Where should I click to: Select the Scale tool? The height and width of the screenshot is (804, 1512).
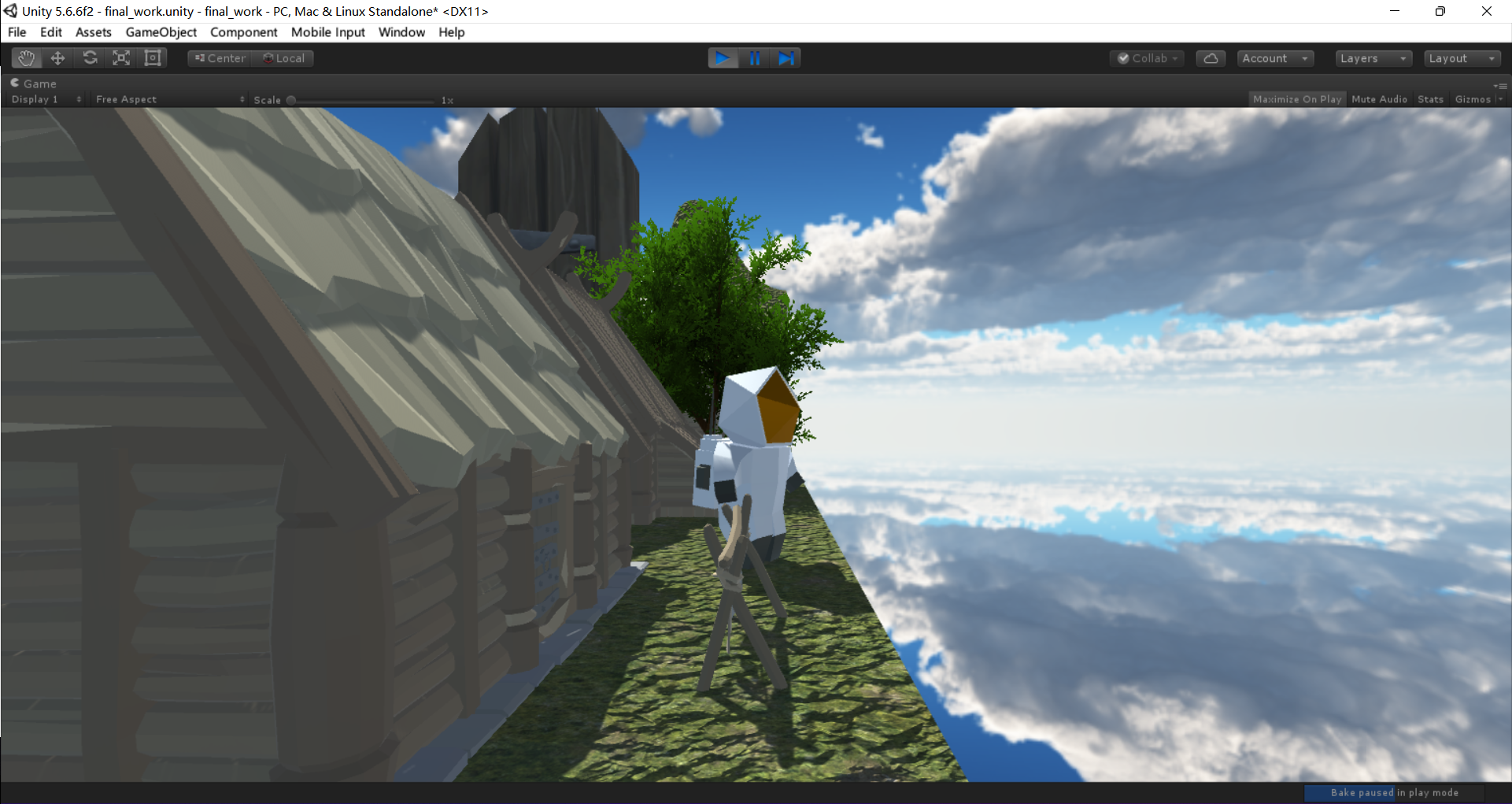coord(121,58)
